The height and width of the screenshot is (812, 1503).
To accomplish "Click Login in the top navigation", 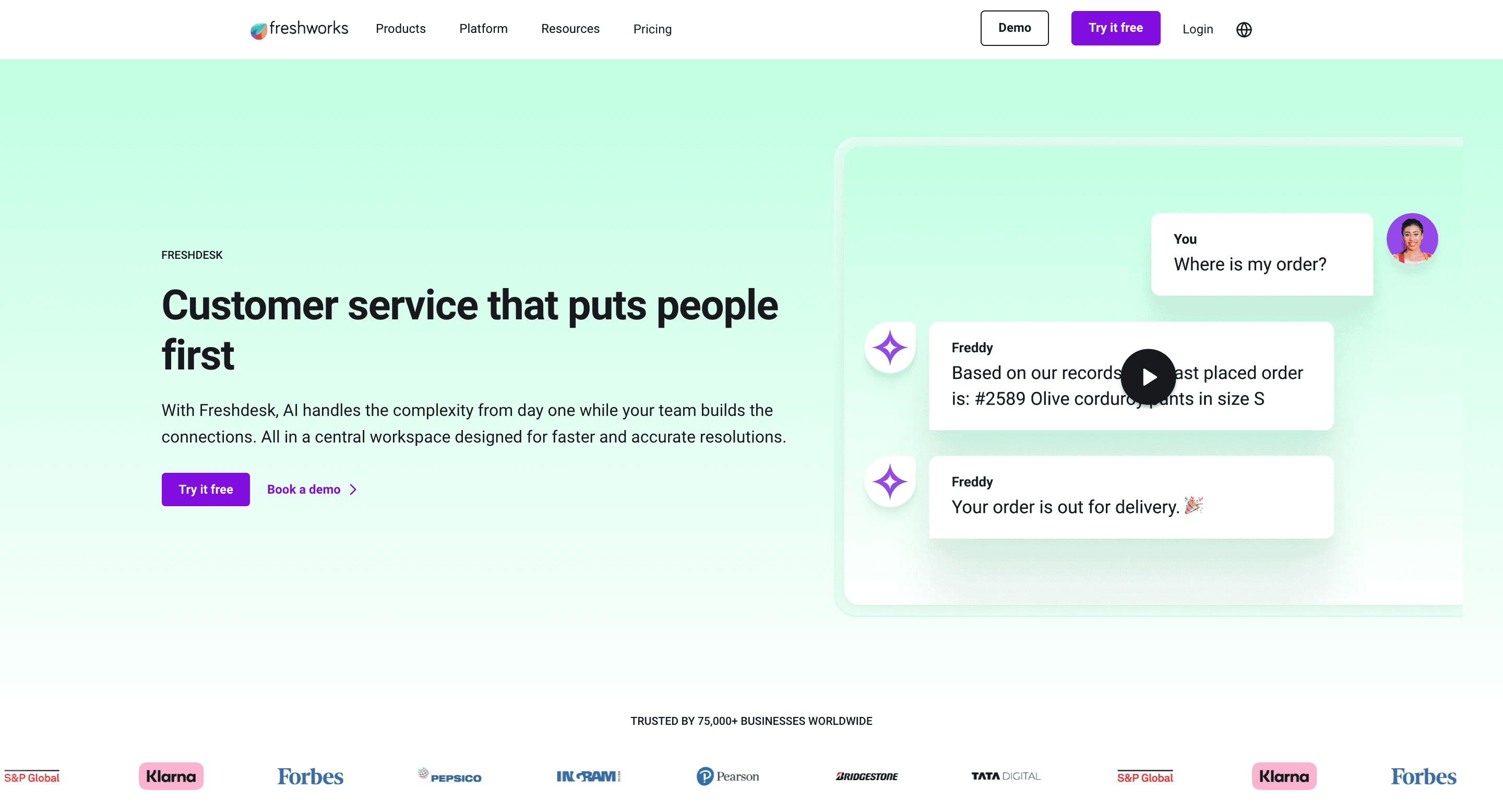I will 1197,29.
